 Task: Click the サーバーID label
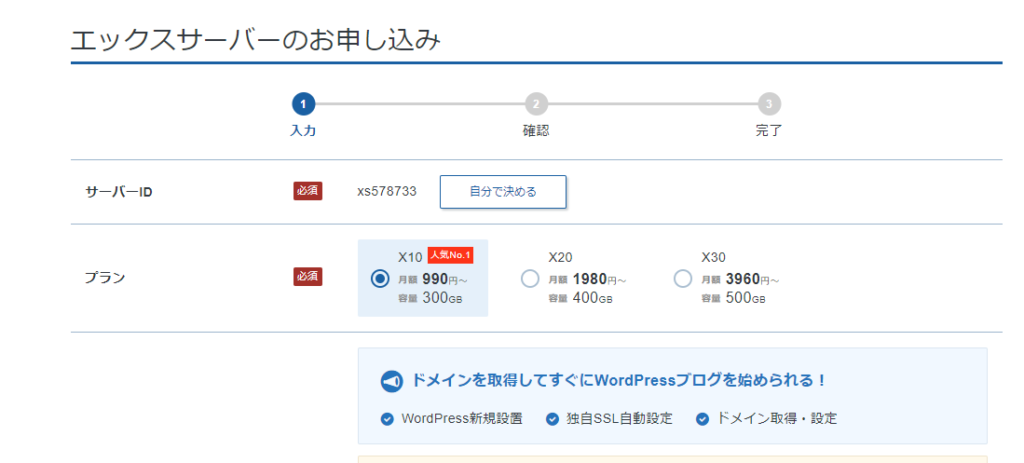pyautogui.click(x=119, y=192)
